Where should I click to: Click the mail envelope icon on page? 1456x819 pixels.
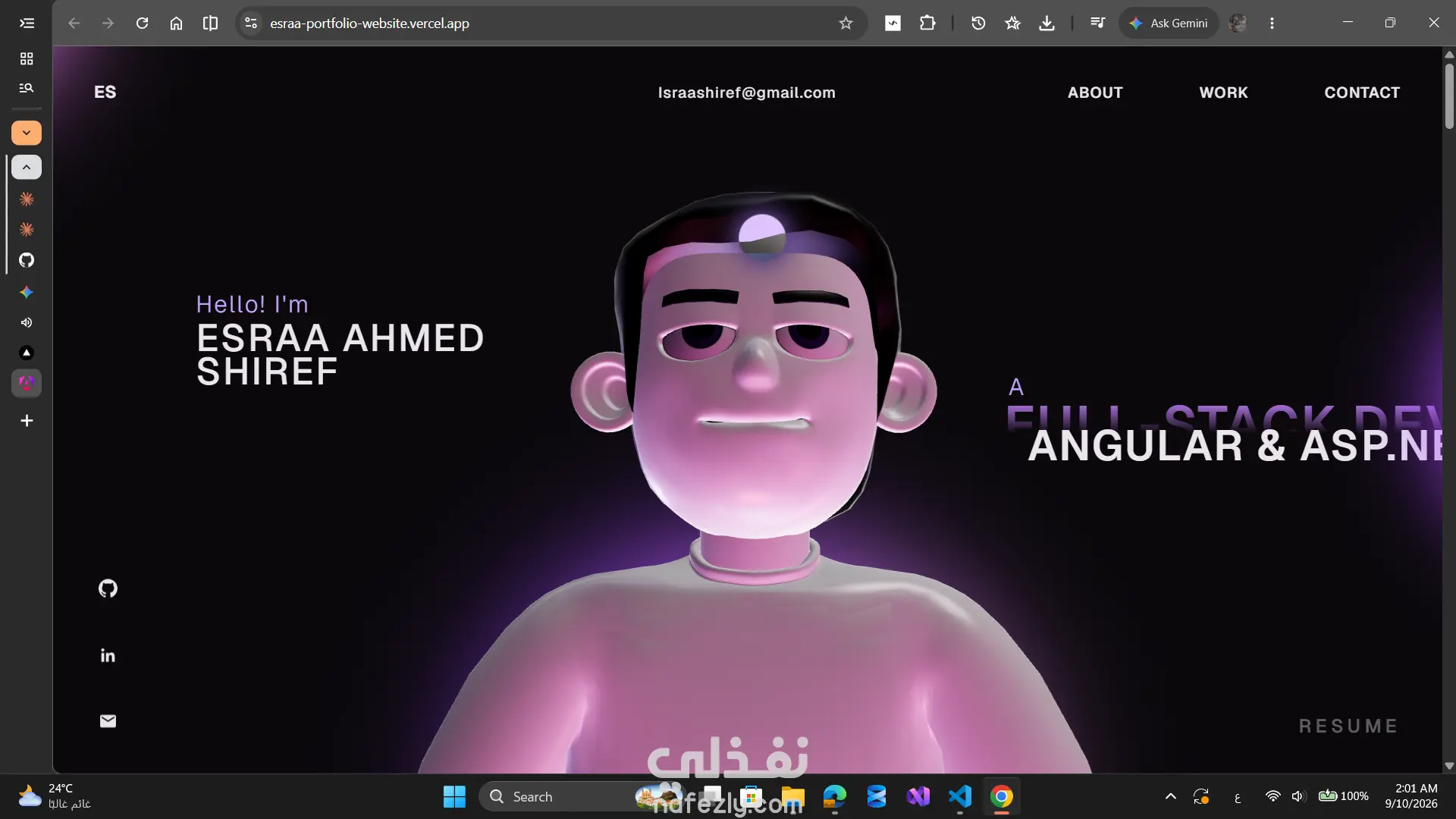click(x=108, y=721)
